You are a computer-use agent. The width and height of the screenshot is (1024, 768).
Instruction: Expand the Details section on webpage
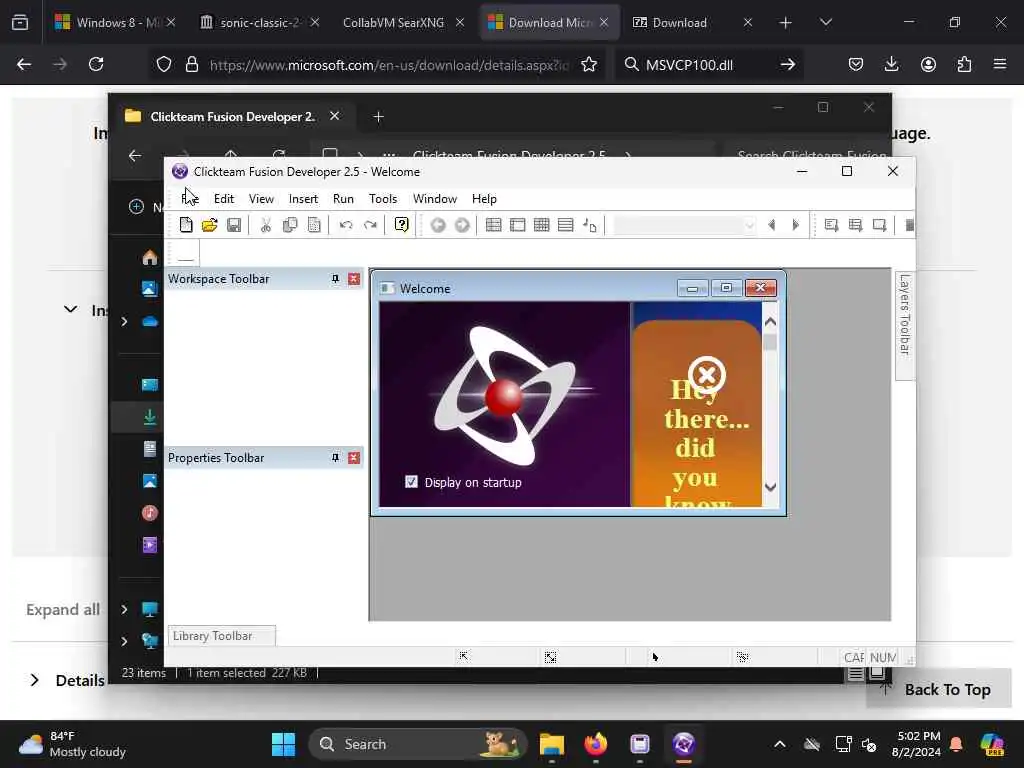[x=67, y=680]
